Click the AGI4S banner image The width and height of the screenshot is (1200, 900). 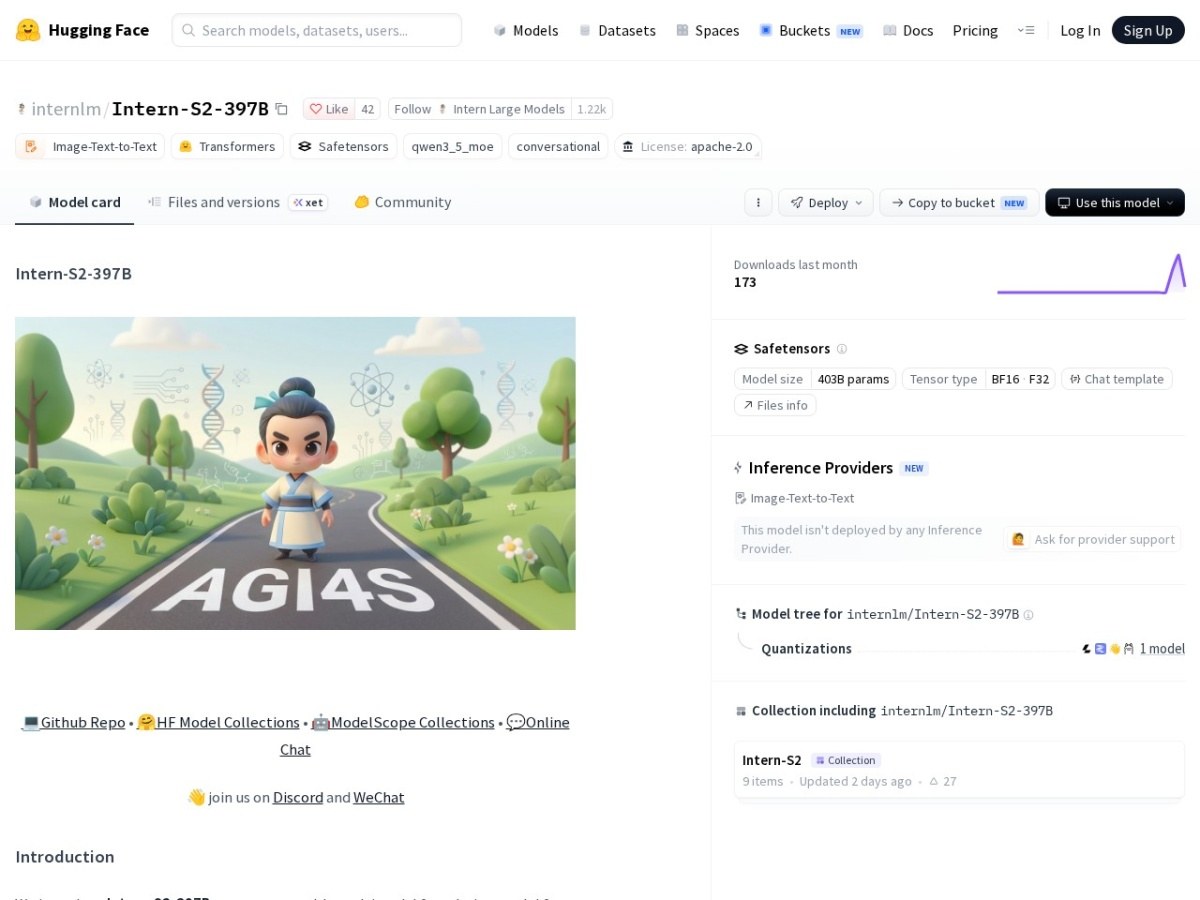tap(295, 473)
